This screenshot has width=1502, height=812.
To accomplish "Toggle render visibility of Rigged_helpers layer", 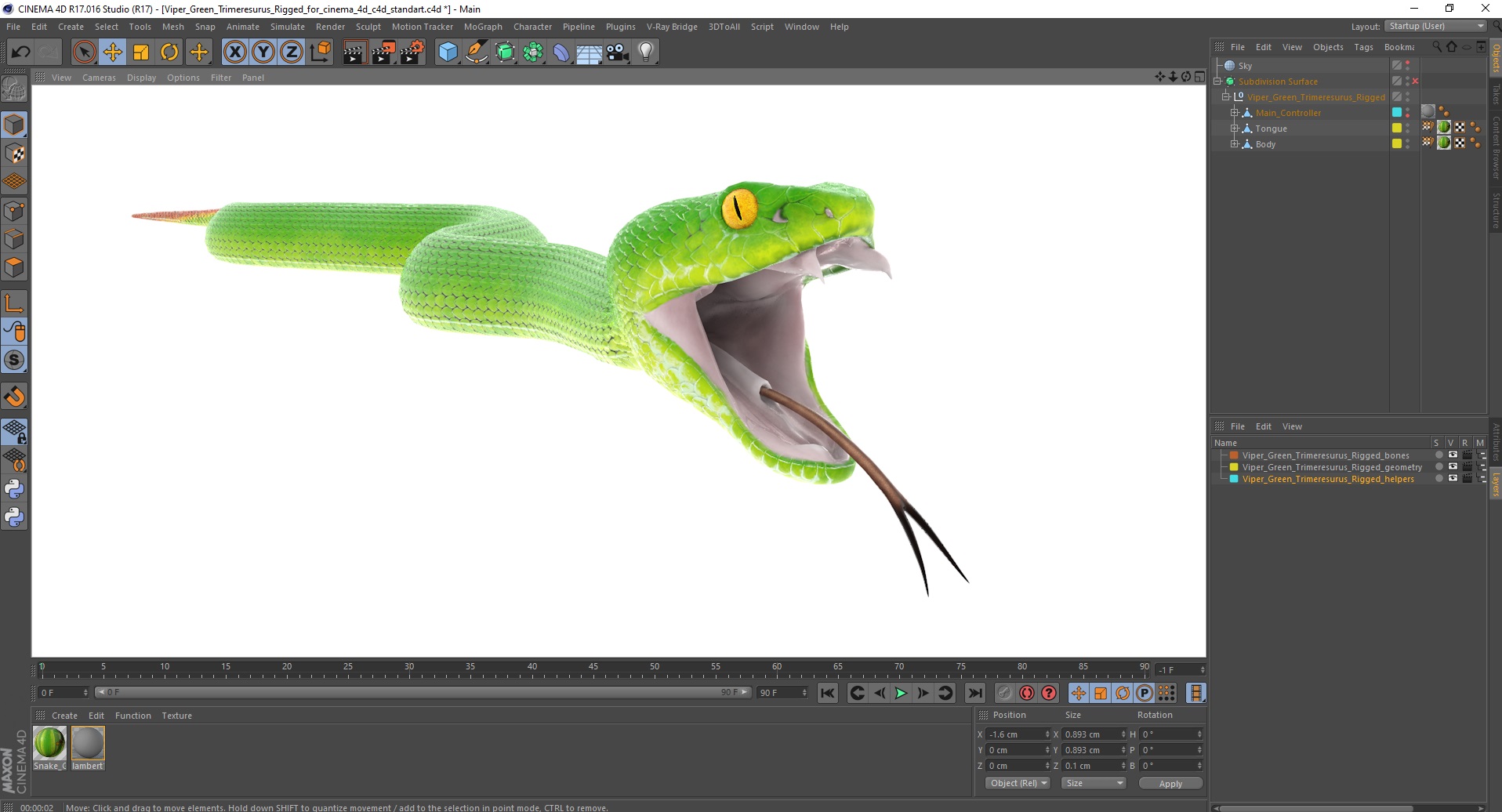I will (1467, 479).
